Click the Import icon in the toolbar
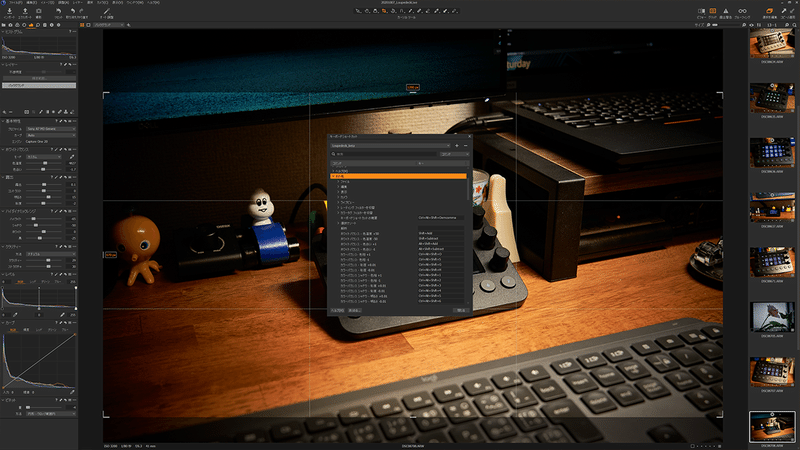Screen dimensions: 800x450 [9, 11]
